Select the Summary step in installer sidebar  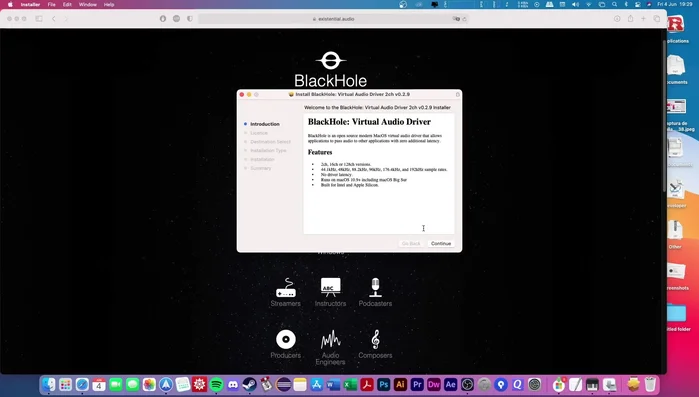pos(260,168)
